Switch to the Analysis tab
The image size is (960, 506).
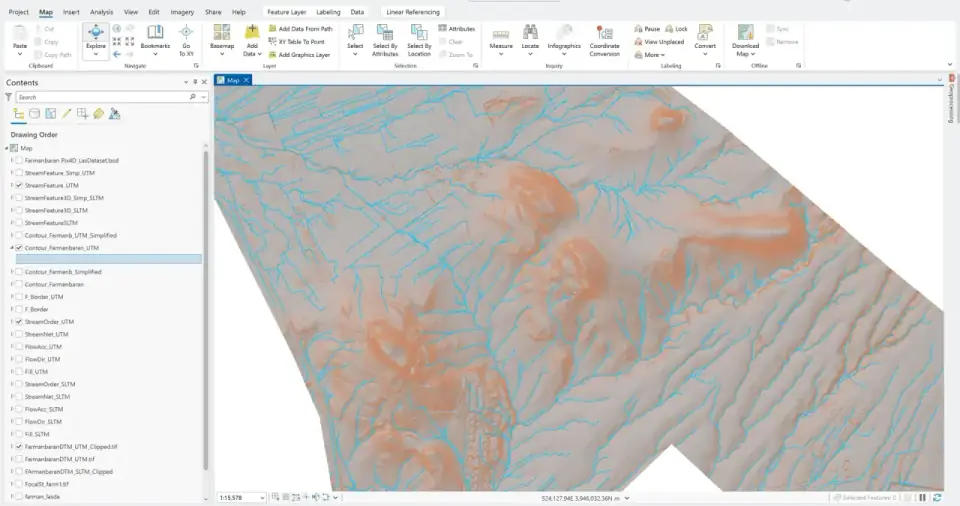point(101,12)
